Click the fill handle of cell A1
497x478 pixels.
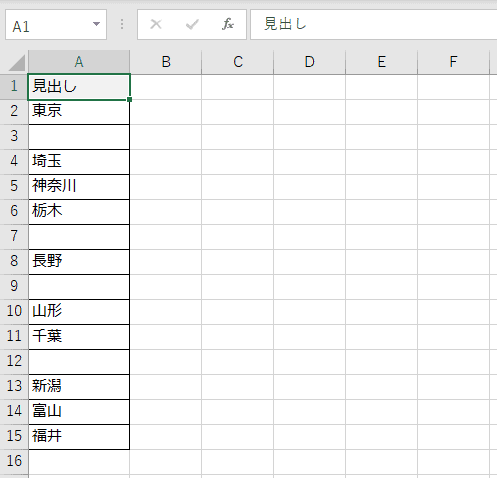[x=129, y=99]
